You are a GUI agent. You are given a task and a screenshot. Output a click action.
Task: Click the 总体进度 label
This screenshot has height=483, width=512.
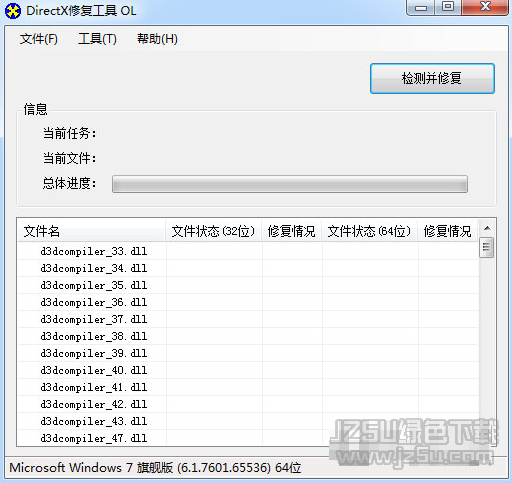click(69, 183)
